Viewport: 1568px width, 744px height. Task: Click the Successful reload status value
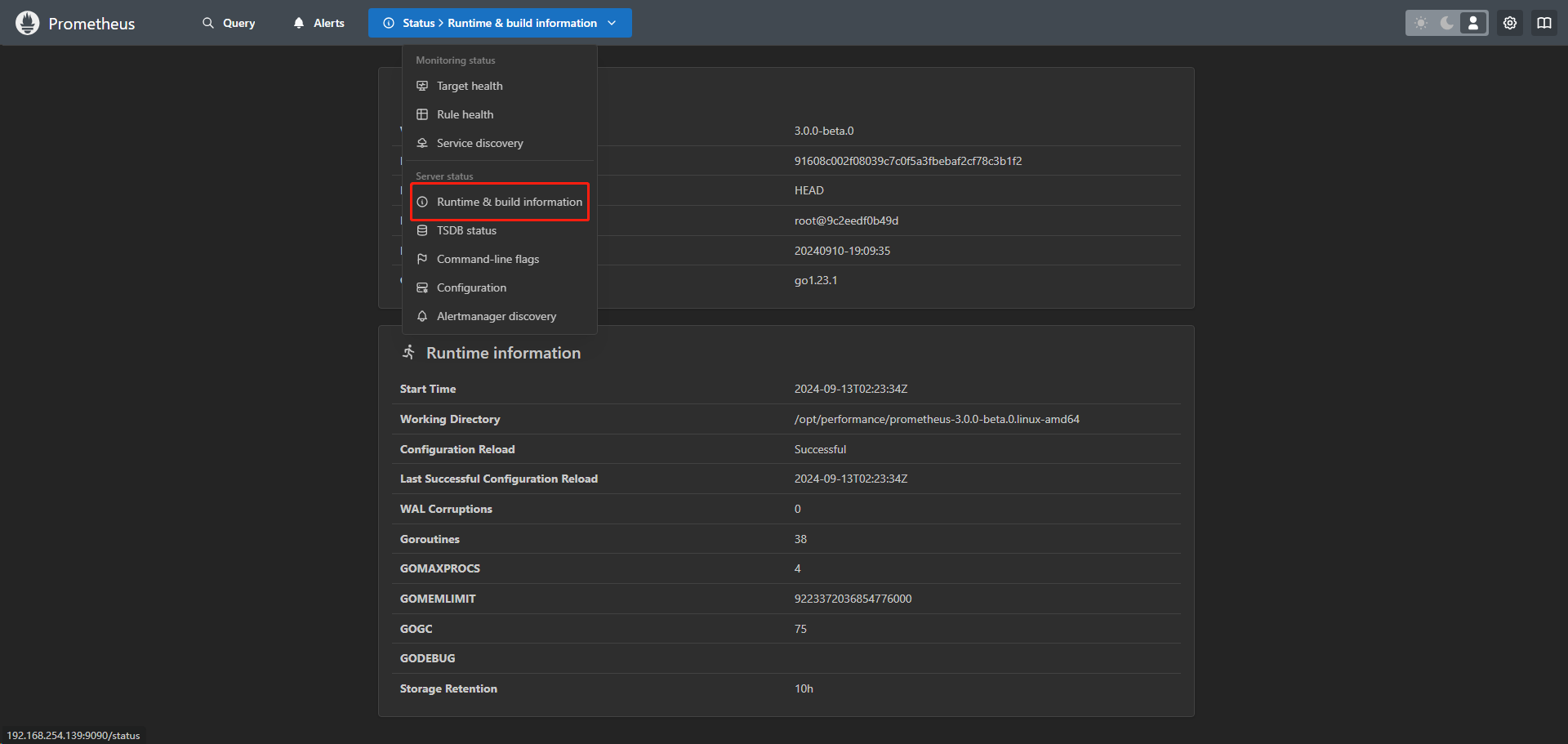820,449
